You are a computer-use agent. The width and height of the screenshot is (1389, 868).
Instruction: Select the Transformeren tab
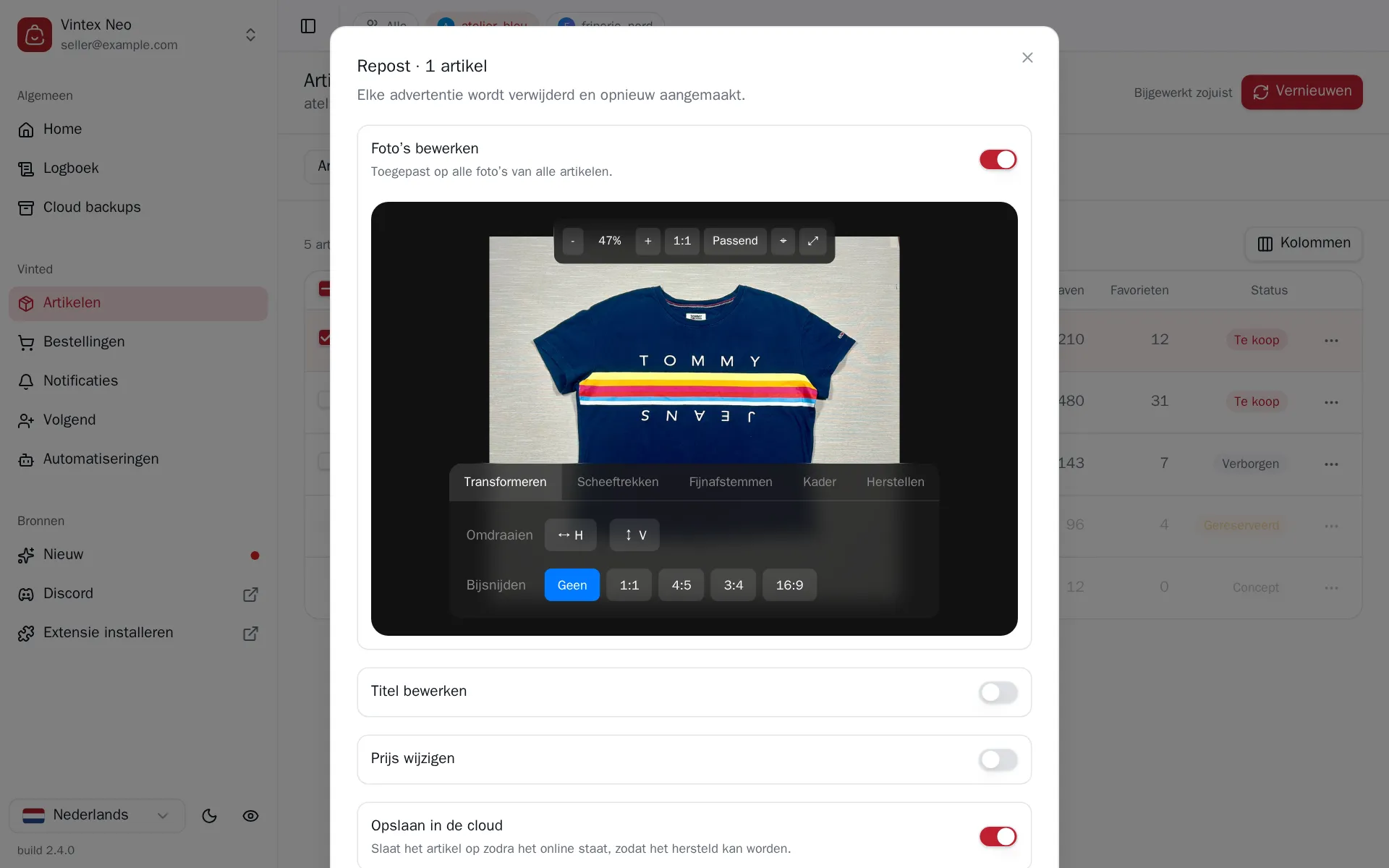505,482
